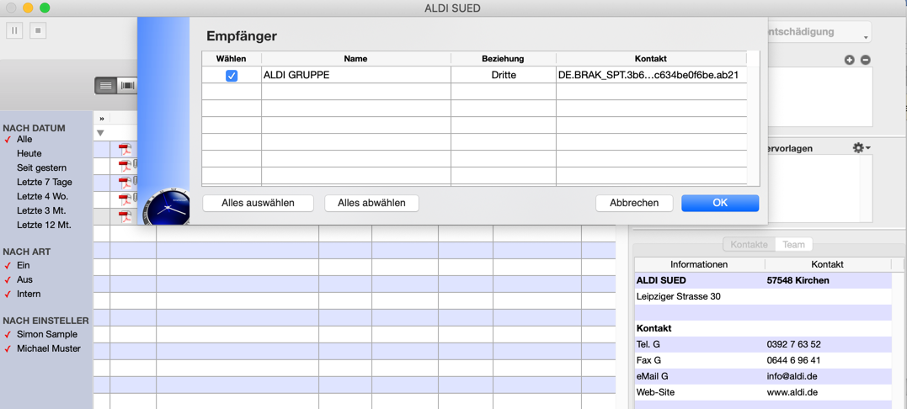Click the Tel. G label
This screenshot has height=410, width=908.
[648, 345]
